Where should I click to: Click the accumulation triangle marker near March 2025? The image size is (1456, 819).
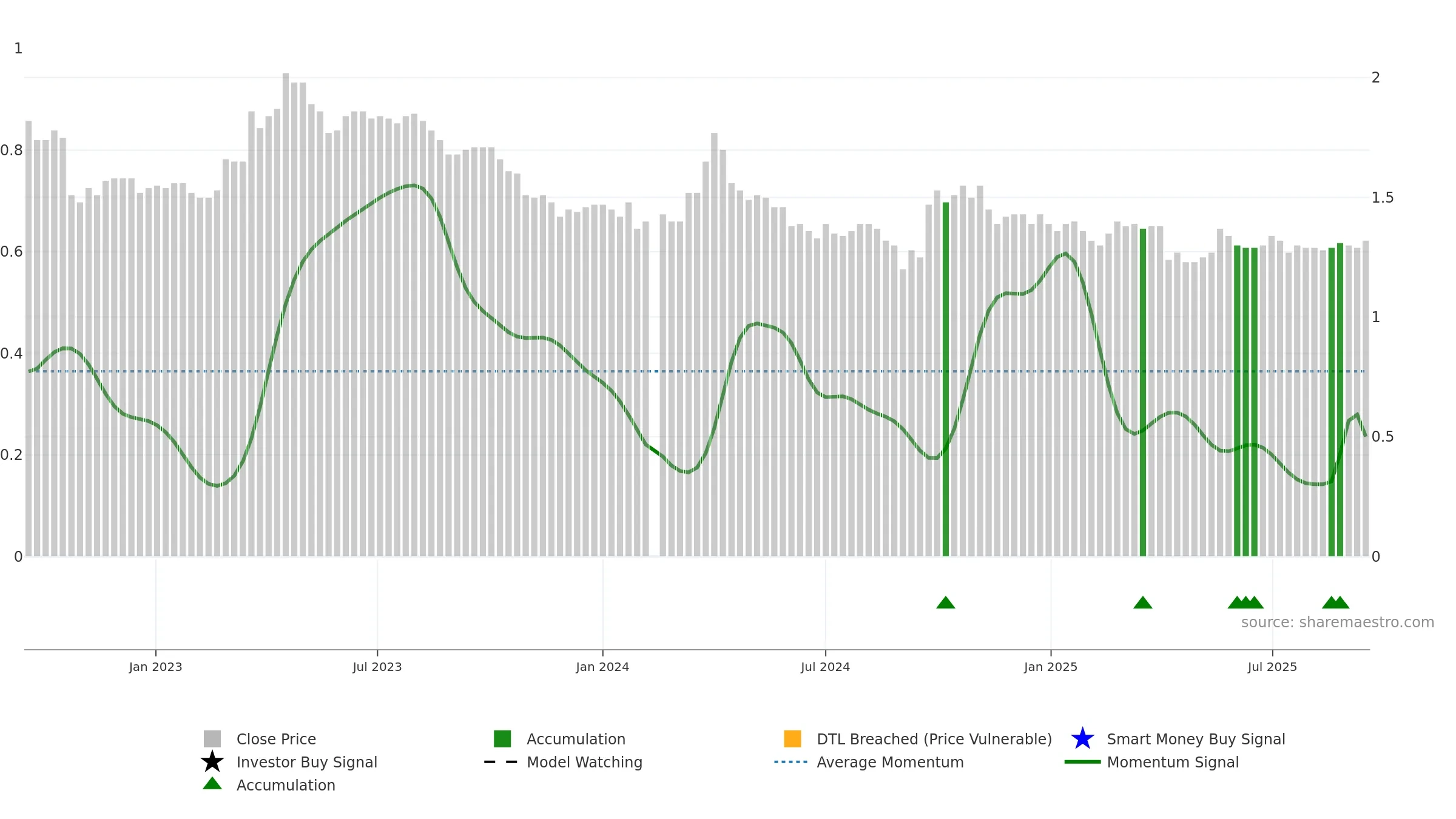pyautogui.click(x=1143, y=602)
